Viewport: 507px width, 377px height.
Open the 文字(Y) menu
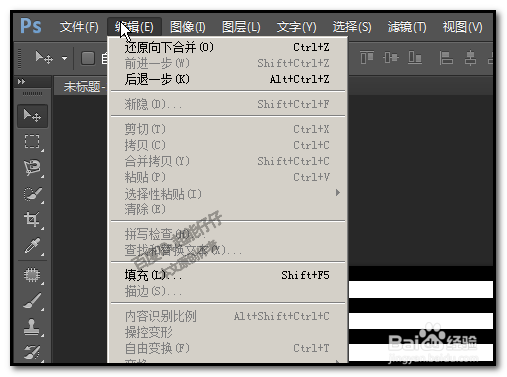(x=296, y=27)
